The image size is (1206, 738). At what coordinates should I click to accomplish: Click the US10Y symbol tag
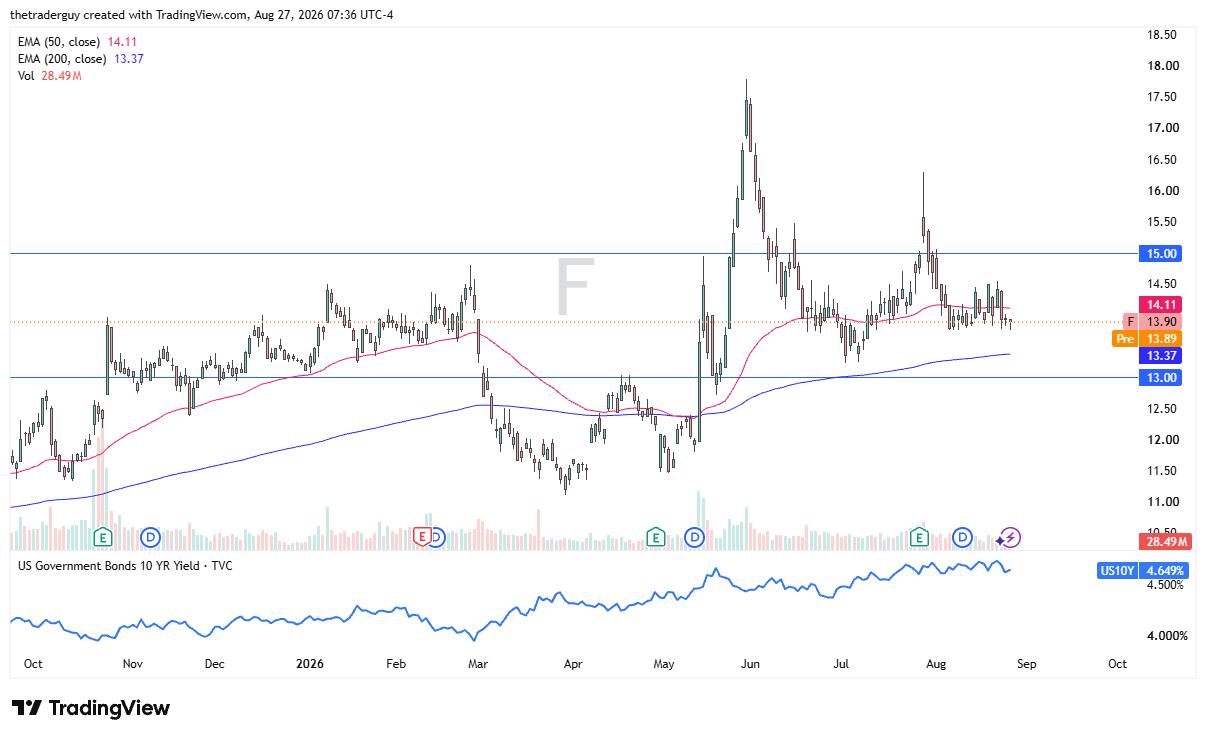tap(1119, 570)
